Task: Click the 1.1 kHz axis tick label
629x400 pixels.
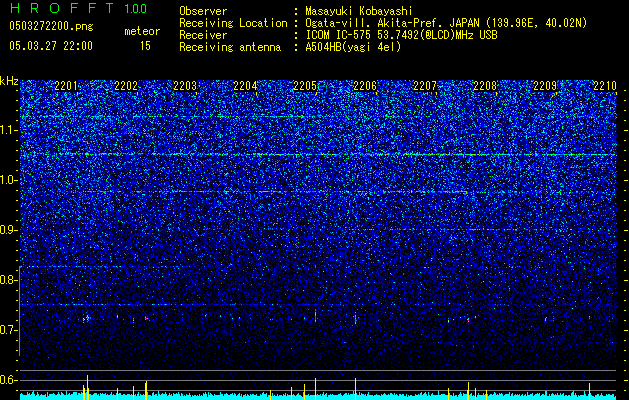Action: click(x=9, y=130)
